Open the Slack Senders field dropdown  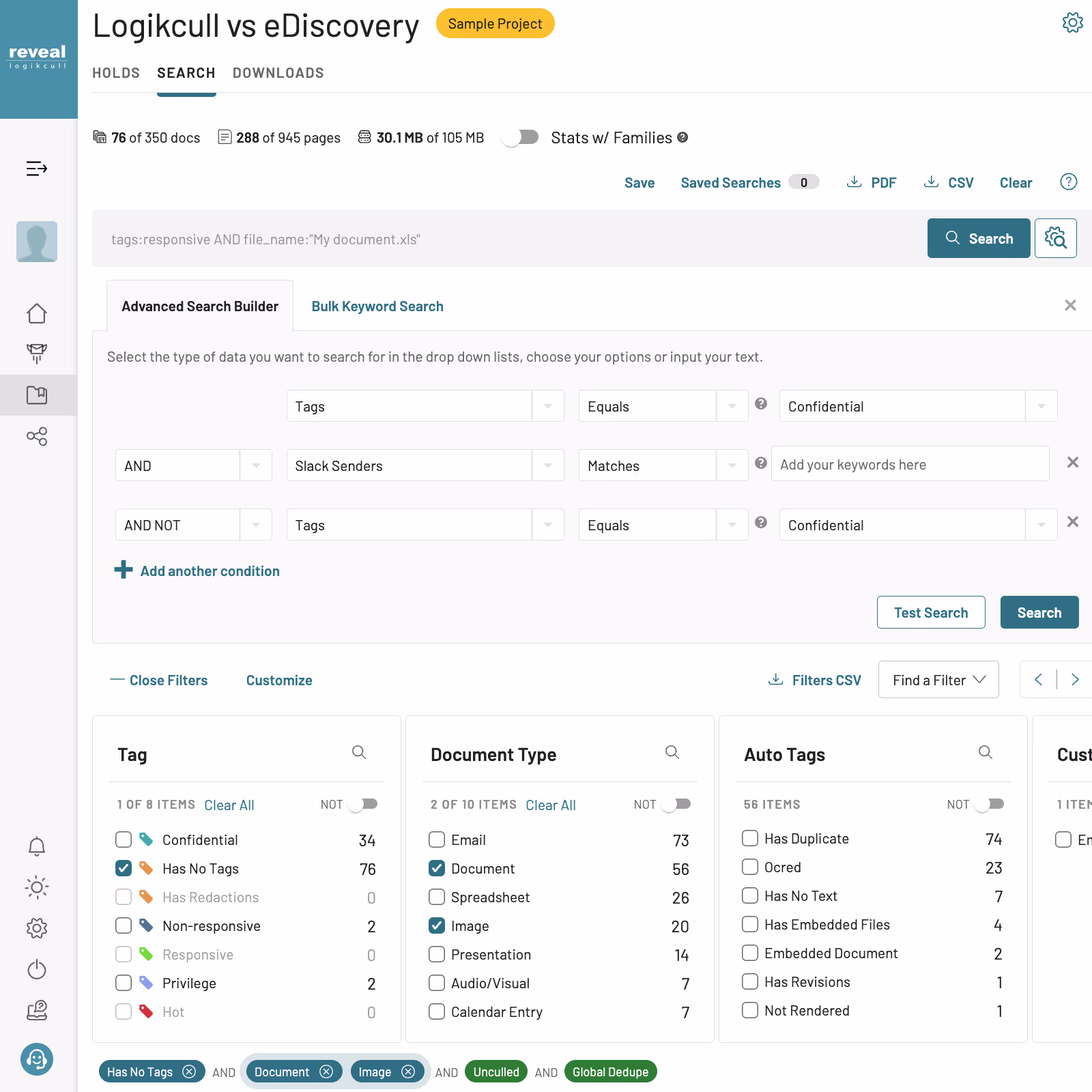[425, 465]
